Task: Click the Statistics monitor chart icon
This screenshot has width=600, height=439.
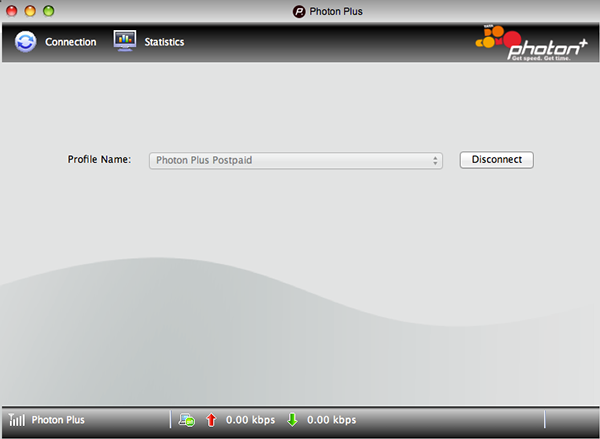Action: pos(125,41)
